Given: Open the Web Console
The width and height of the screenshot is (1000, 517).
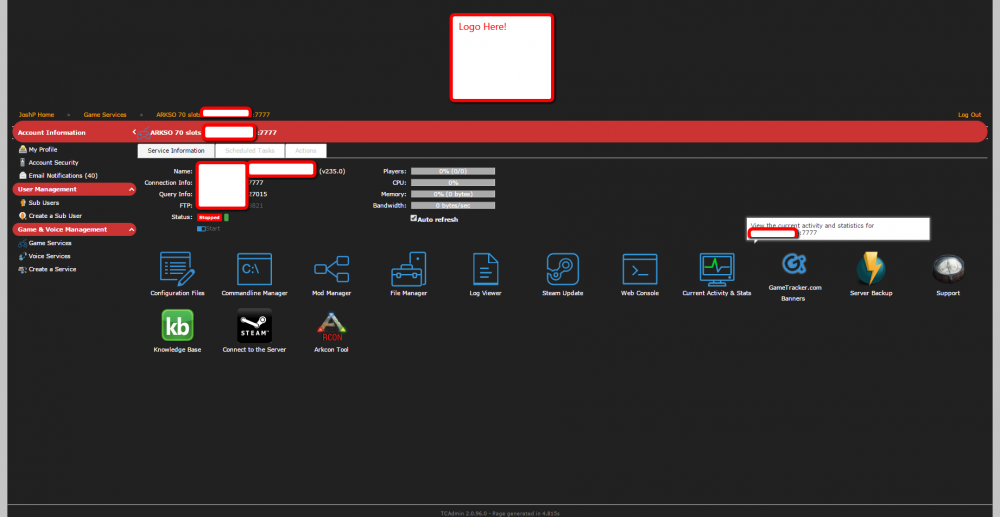Looking at the screenshot, I should (x=639, y=269).
